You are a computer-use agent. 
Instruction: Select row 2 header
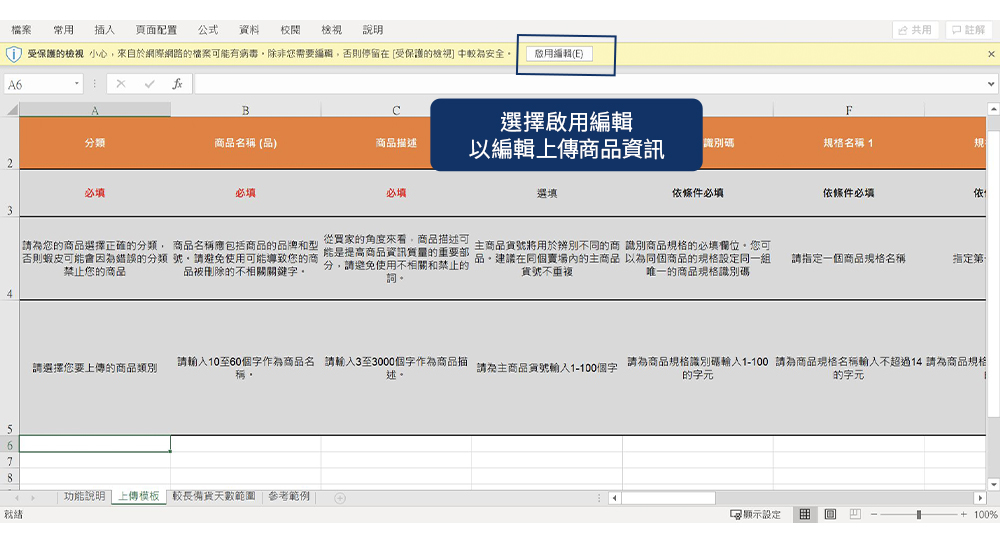click(x=10, y=143)
